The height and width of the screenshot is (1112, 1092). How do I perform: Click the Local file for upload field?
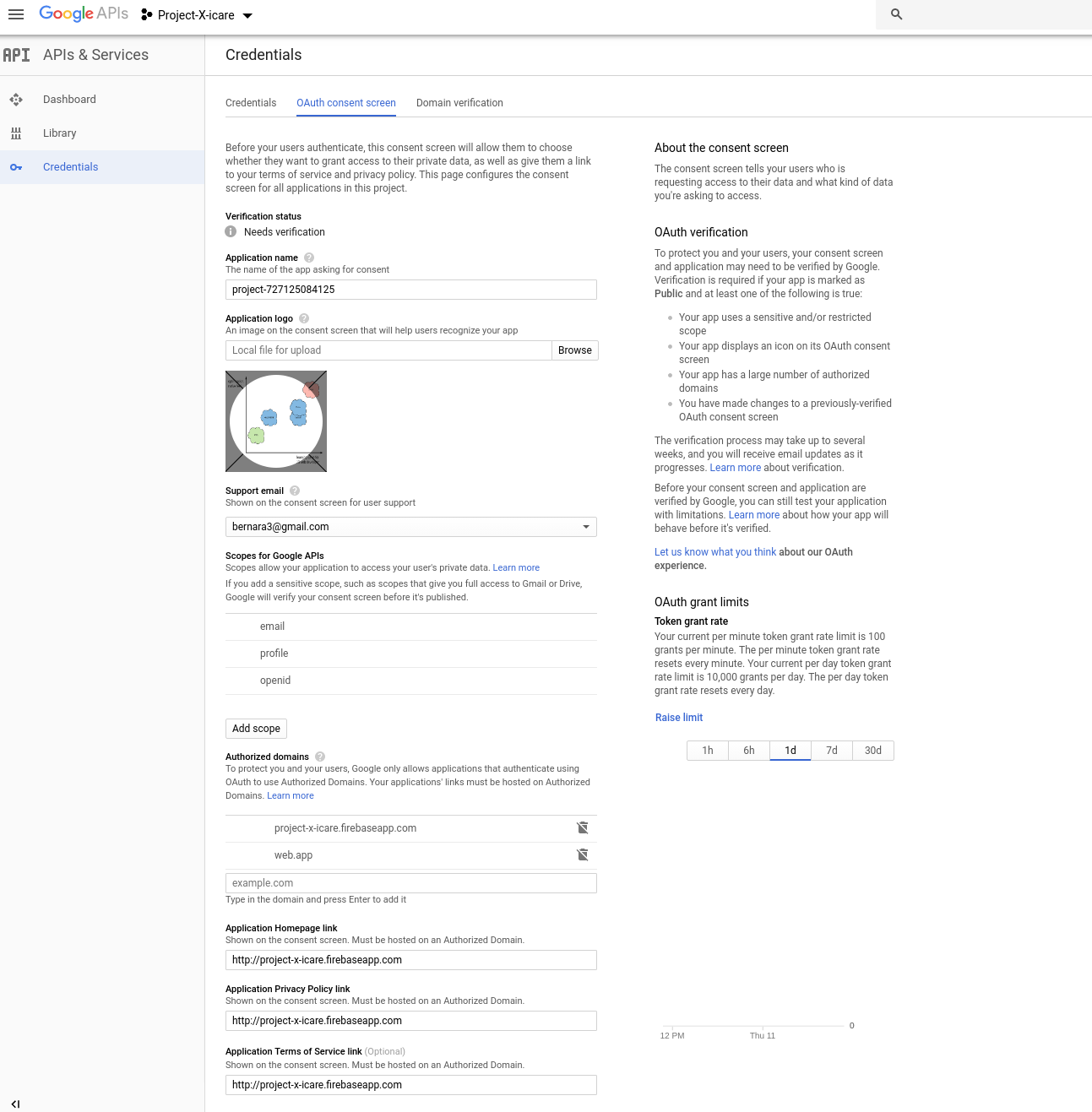(388, 350)
